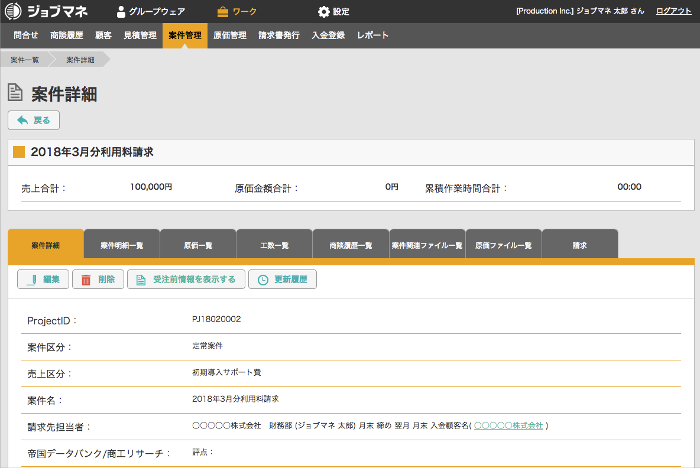The width and height of the screenshot is (700, 468).
Task: Select the orange 案件詳細 tab
Action: pyautogui.click(x=46, y=245)
